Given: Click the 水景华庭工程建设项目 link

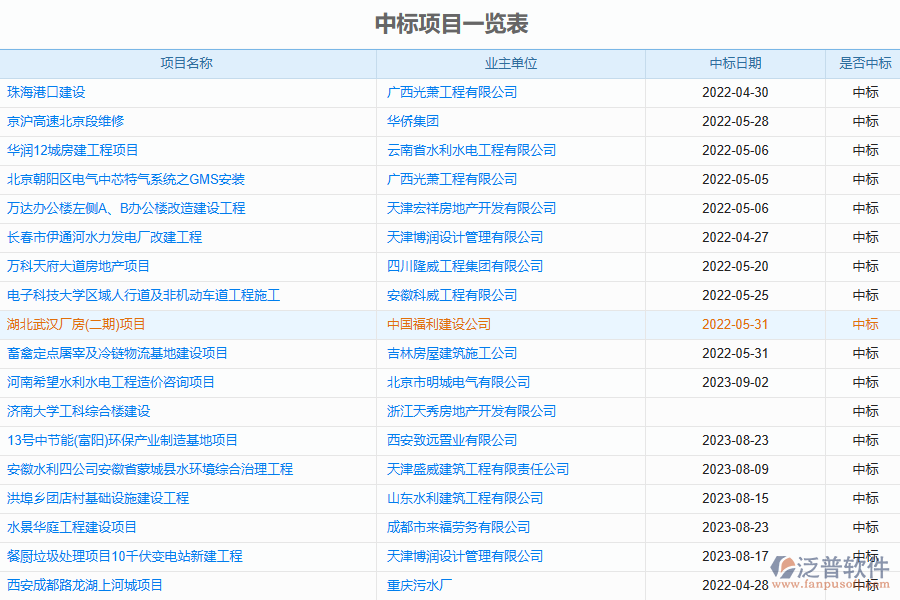Looking at the screenshot, I should [72, 527].
